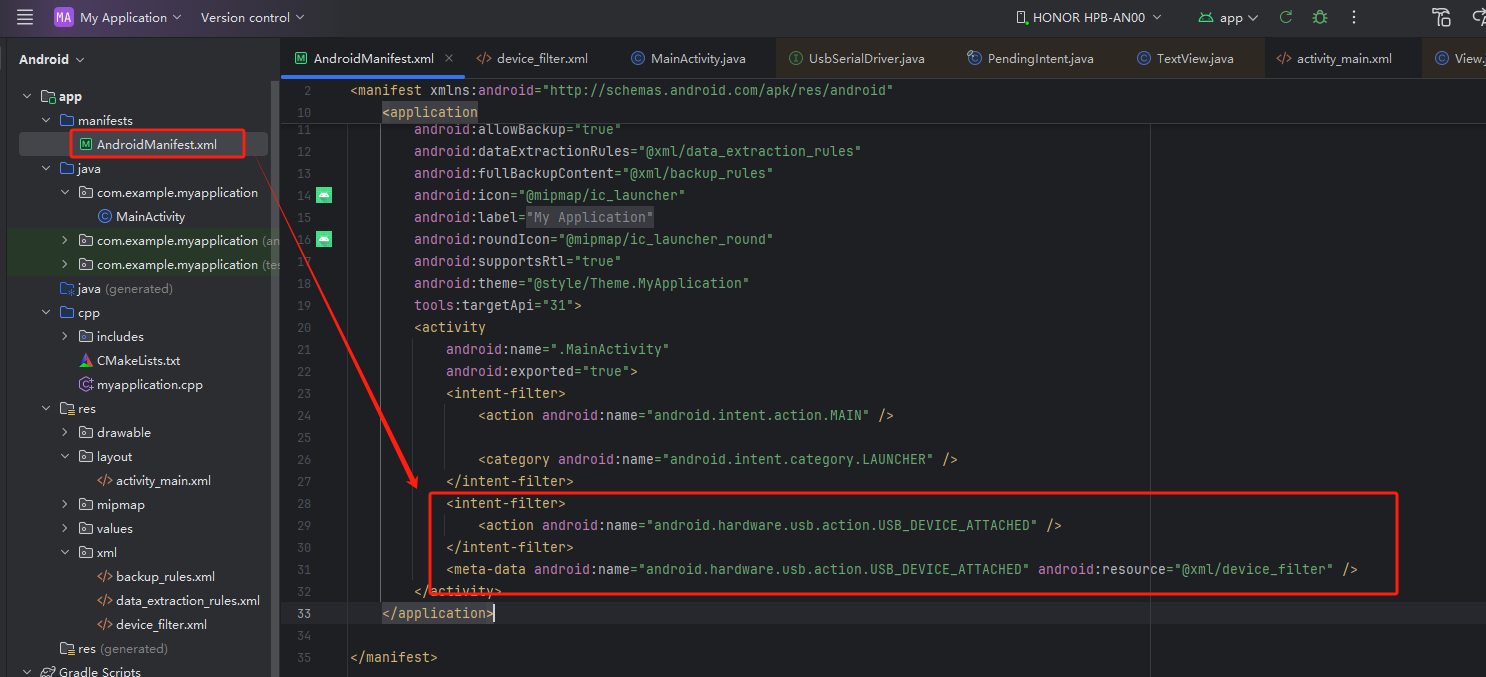
Task: Click line number 33 in the gutter
Action: pyautogui.click(x=304, y=613)
